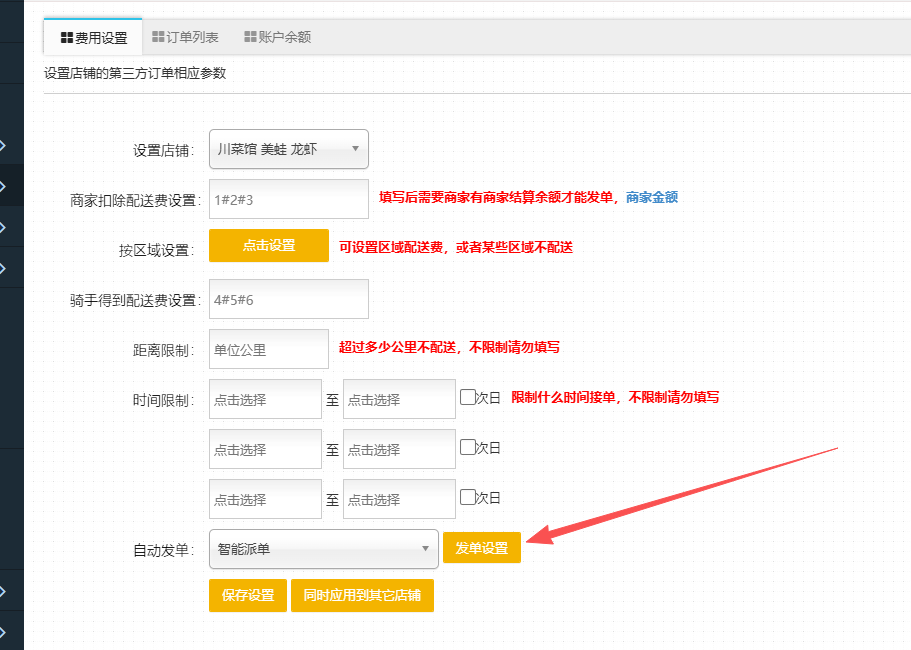Tick 次日 checkbox in third time row
Screen dimensions: 911x650
(x=467, y=497)
